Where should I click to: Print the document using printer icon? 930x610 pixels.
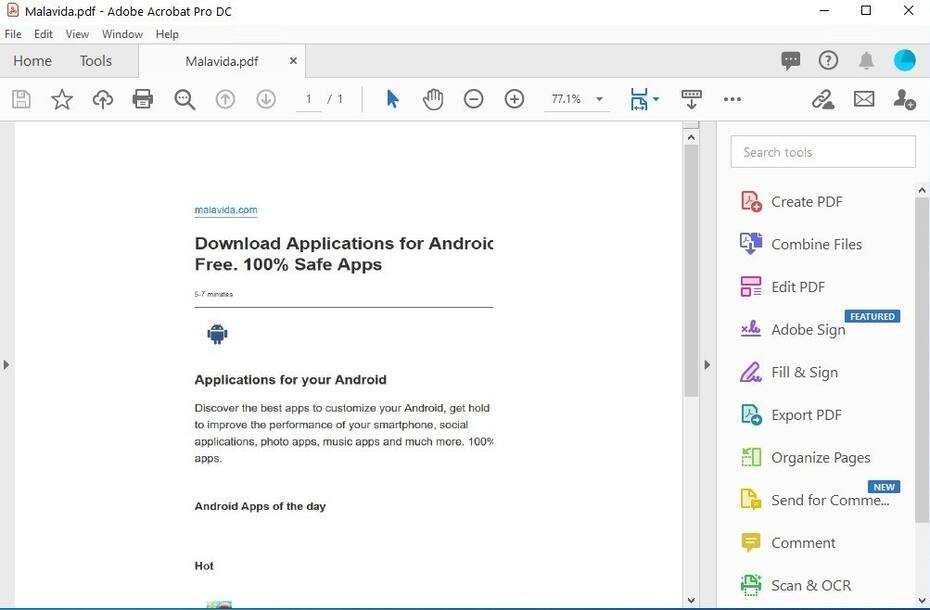[143, 99]
